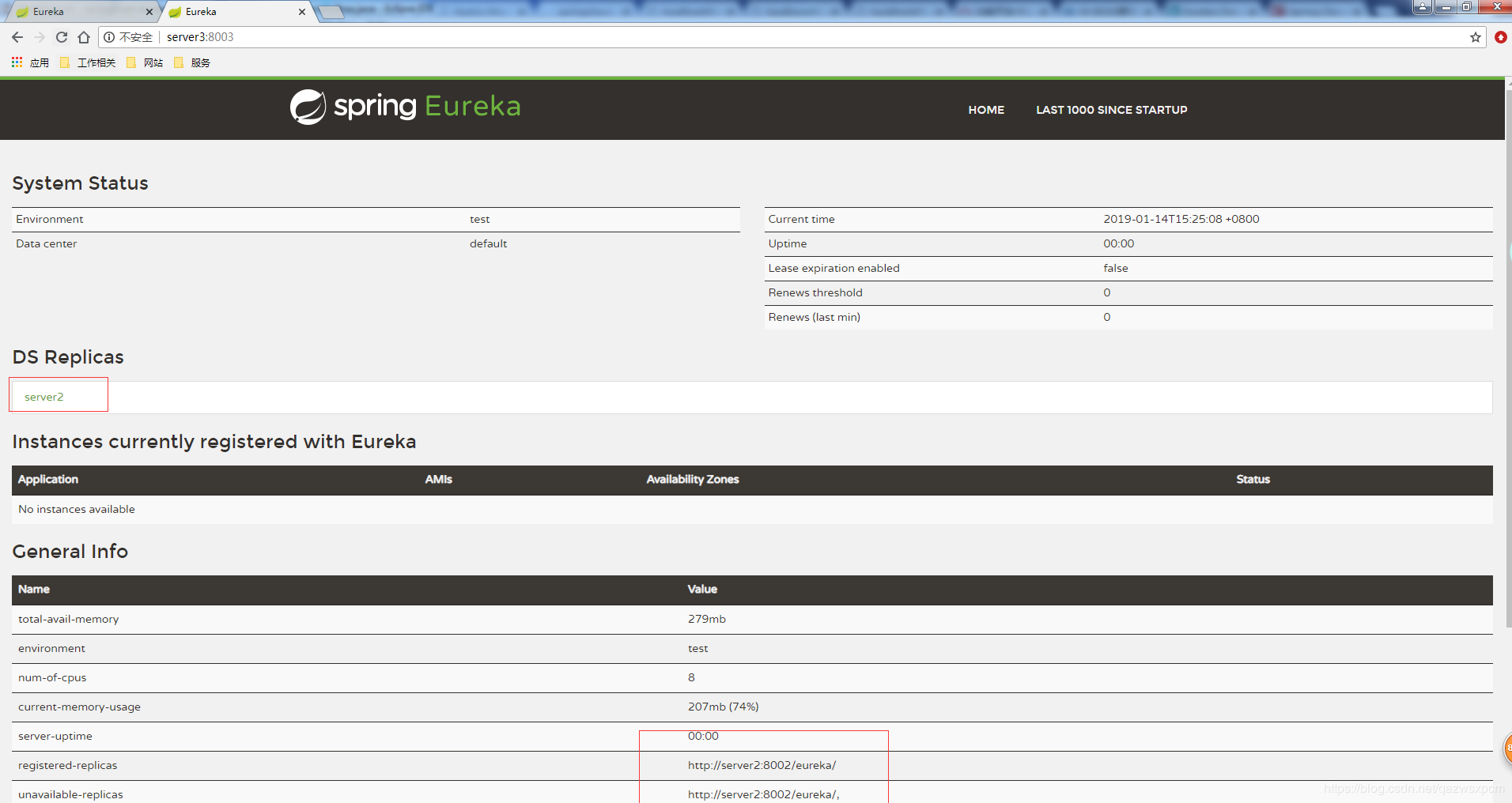Click the Name column header

click(x=34, y=590)
